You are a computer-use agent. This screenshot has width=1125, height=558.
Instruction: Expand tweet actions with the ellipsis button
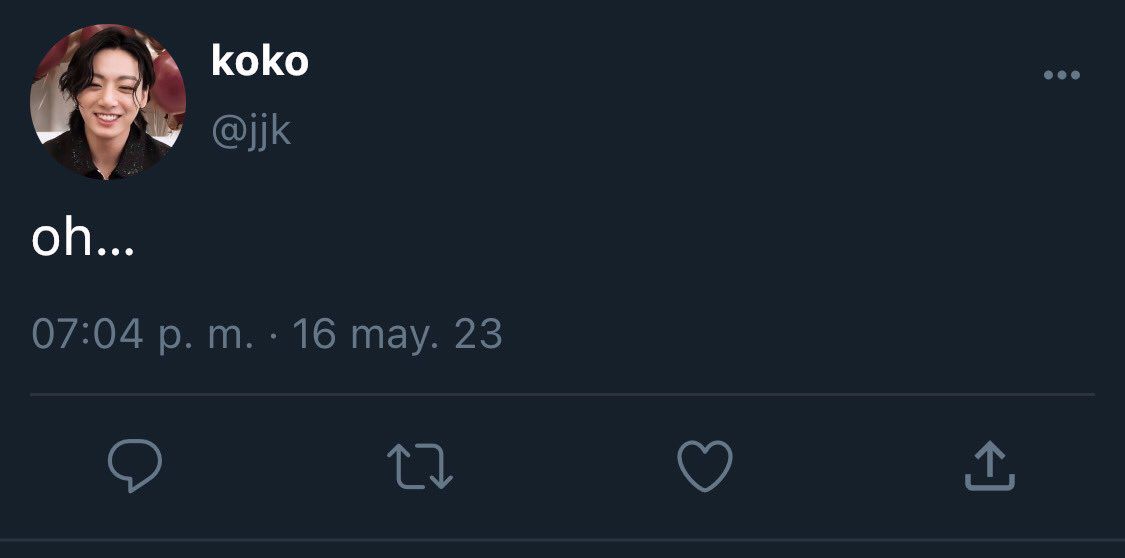[1062, 75]
